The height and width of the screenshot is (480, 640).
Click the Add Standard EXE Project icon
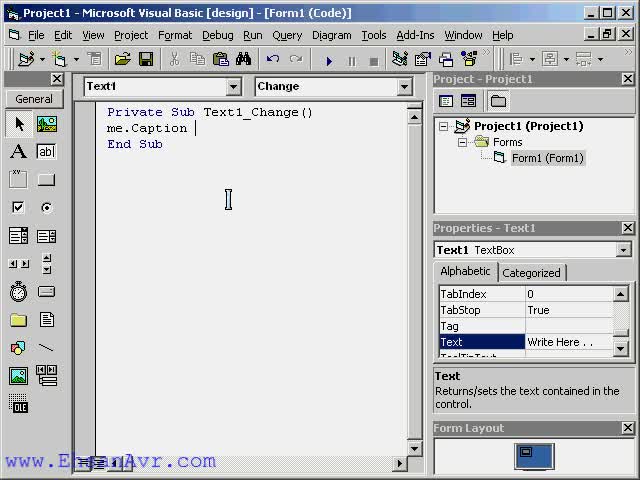coord(27,60)
